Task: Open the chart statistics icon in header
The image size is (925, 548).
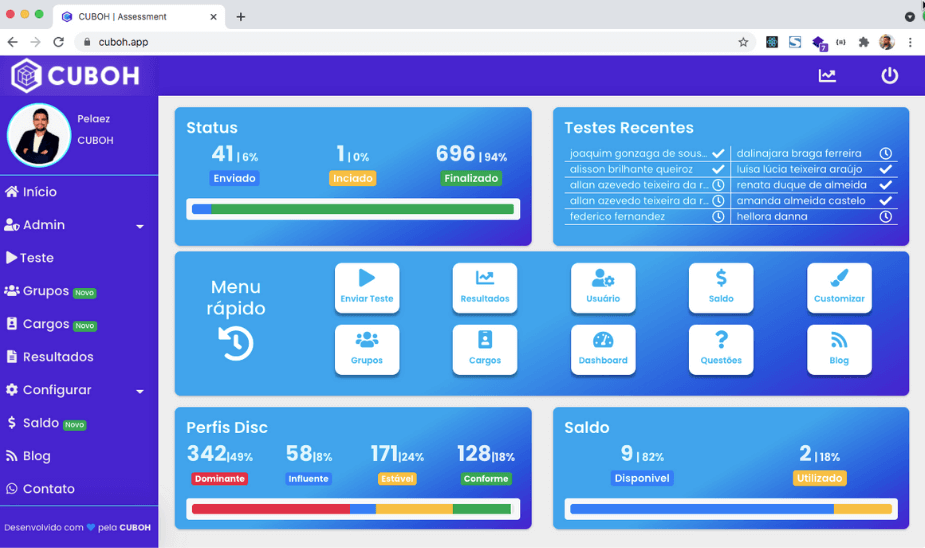Action: pyautogui.click(x=827, y=76)
